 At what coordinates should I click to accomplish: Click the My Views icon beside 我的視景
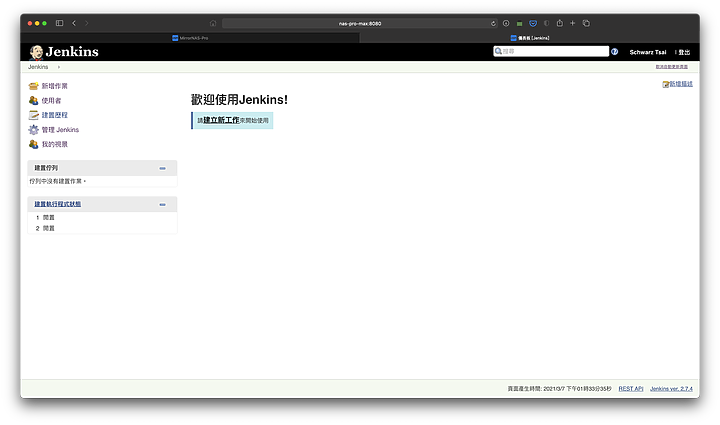tap(34, 144)
